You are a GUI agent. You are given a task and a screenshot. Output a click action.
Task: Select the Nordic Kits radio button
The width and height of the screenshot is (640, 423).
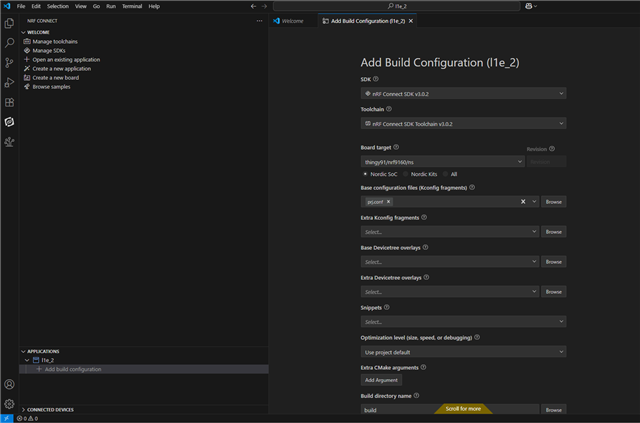[x=405, y=174]
